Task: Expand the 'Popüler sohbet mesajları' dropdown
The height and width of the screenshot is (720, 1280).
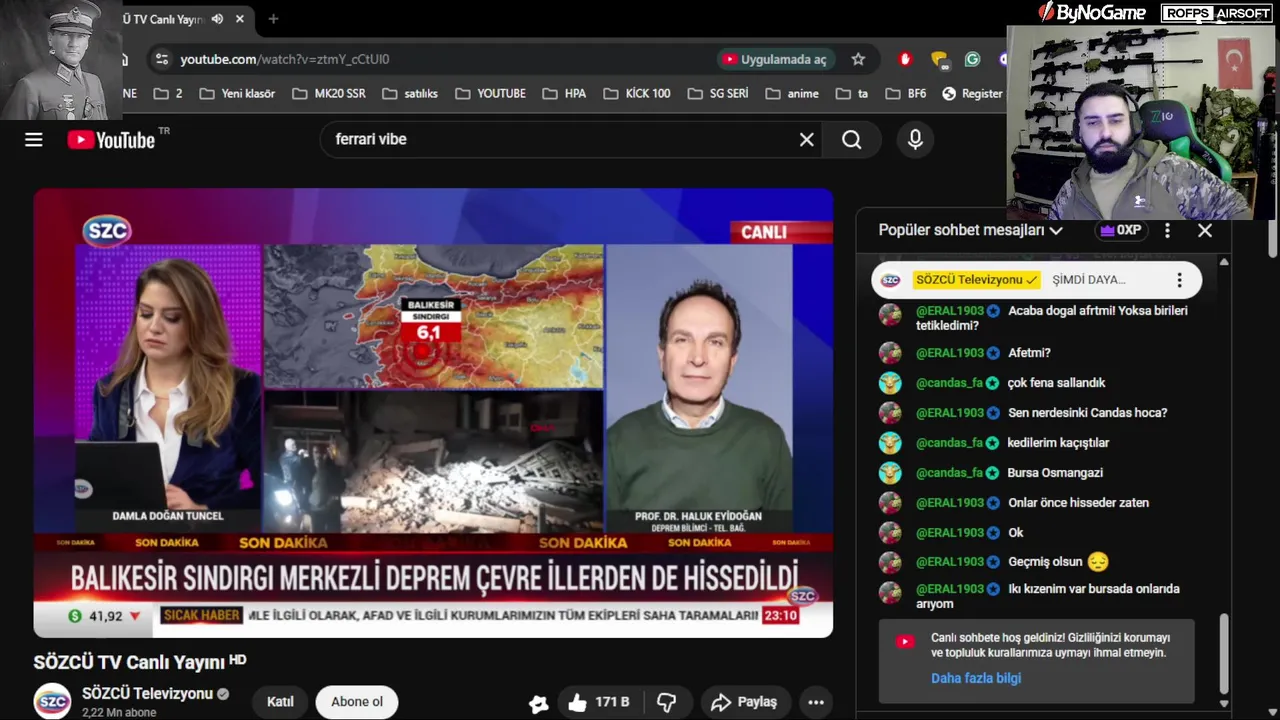Action: point(970,230)
